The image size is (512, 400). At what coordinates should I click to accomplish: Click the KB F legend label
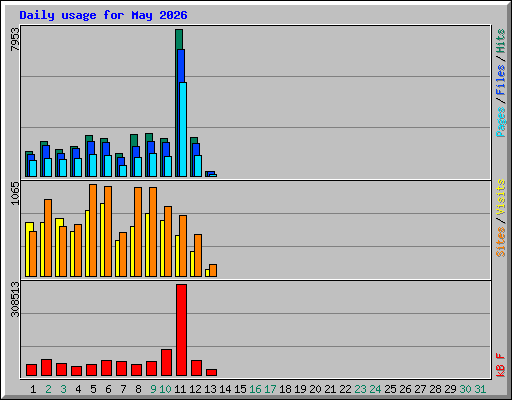click(x=500, y=365)
